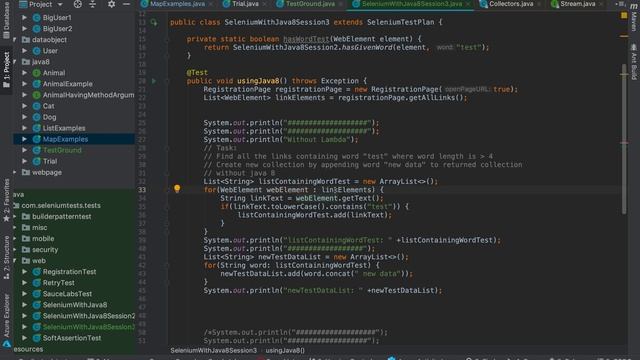
Task: Open the Database tool window
Action: coord(6,20)
